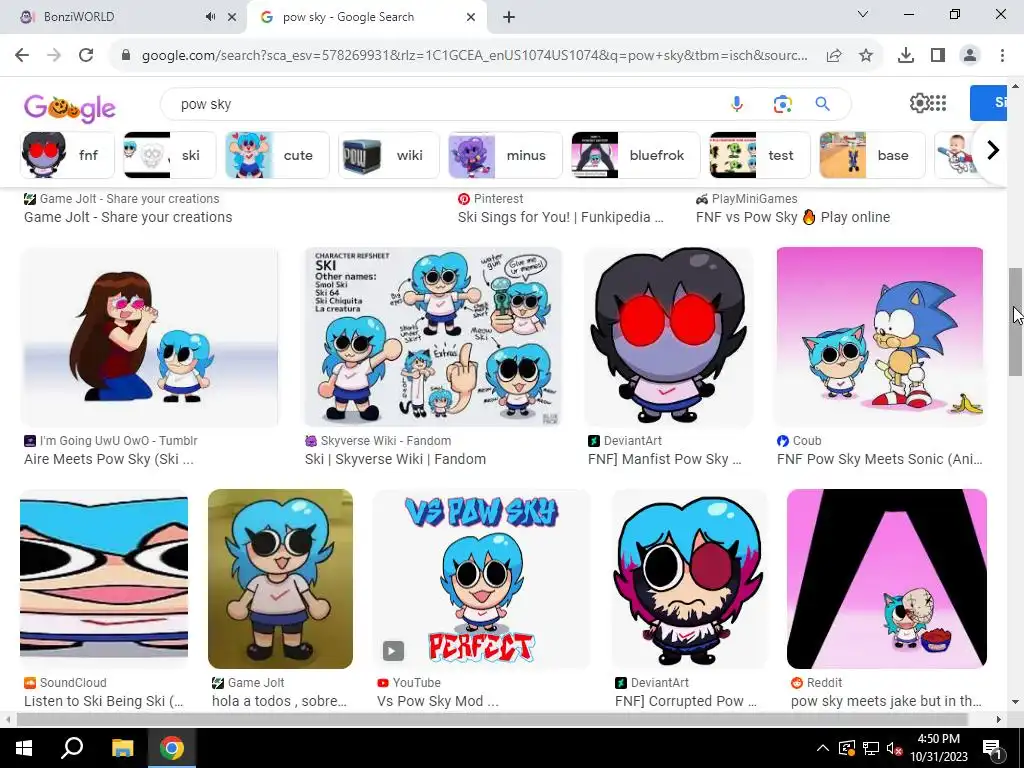Click the share page icon in address bar
1024x768 pixels.
tap(834, 56)
